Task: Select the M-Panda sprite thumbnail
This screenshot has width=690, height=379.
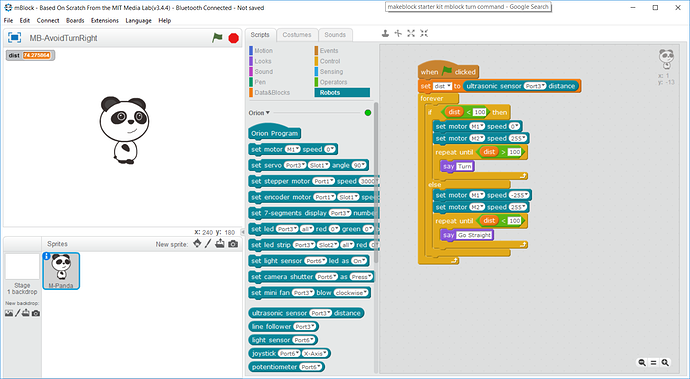Action: (61, 271)
